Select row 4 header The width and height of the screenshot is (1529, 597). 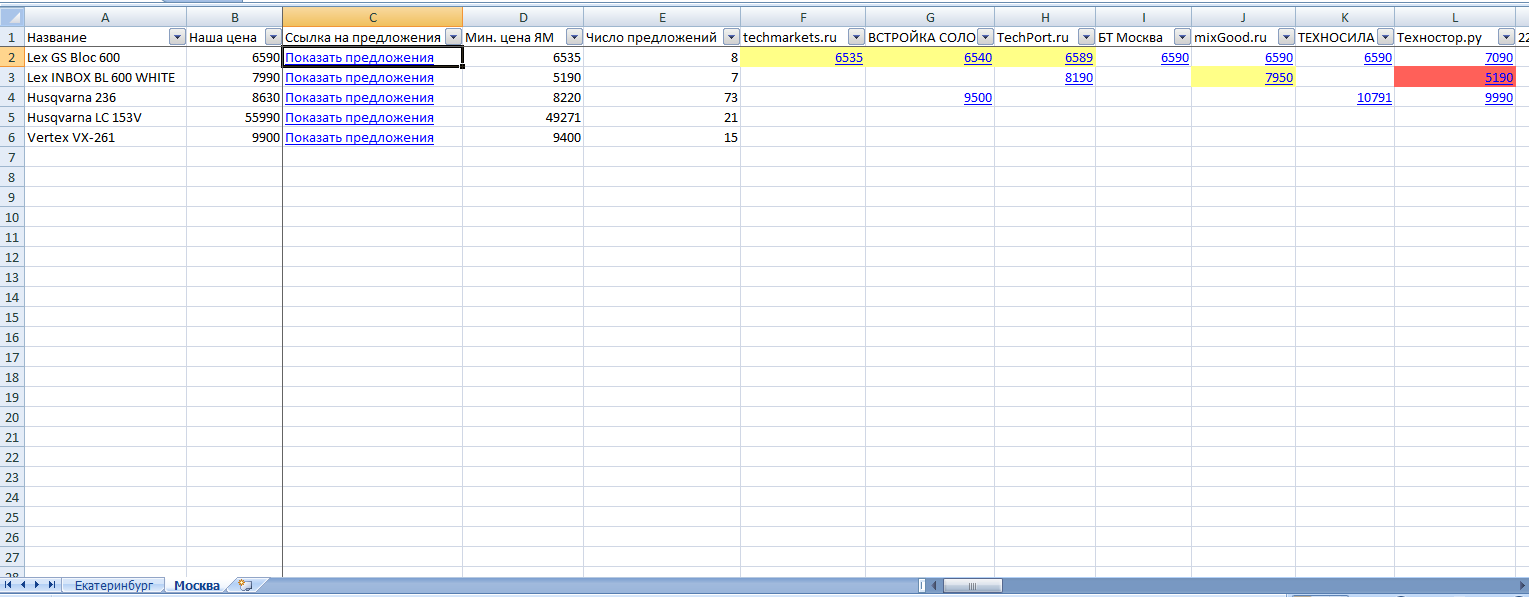pos(11,98)
